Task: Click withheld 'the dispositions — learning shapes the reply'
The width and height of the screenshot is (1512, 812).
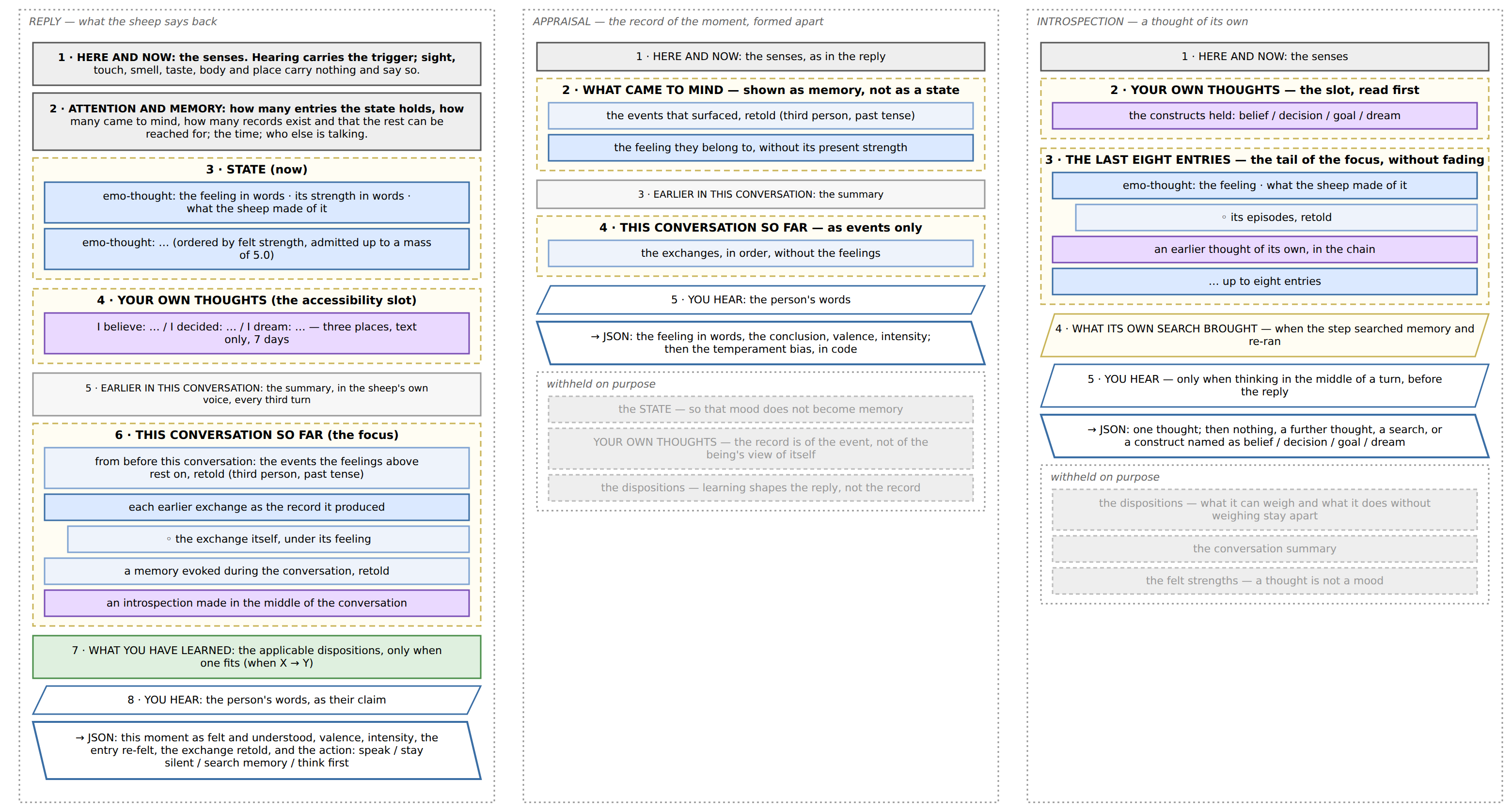Action: click(760, 487)
